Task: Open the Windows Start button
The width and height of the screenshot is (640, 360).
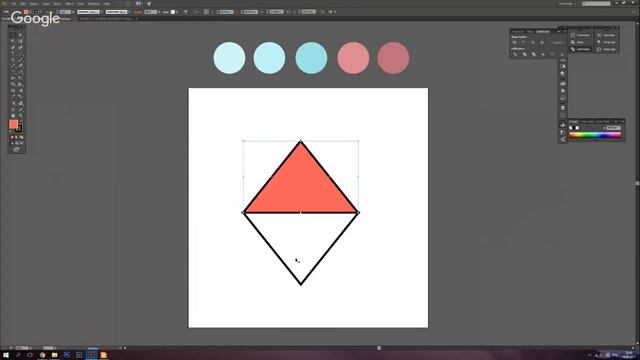Action: click(6, 355)
